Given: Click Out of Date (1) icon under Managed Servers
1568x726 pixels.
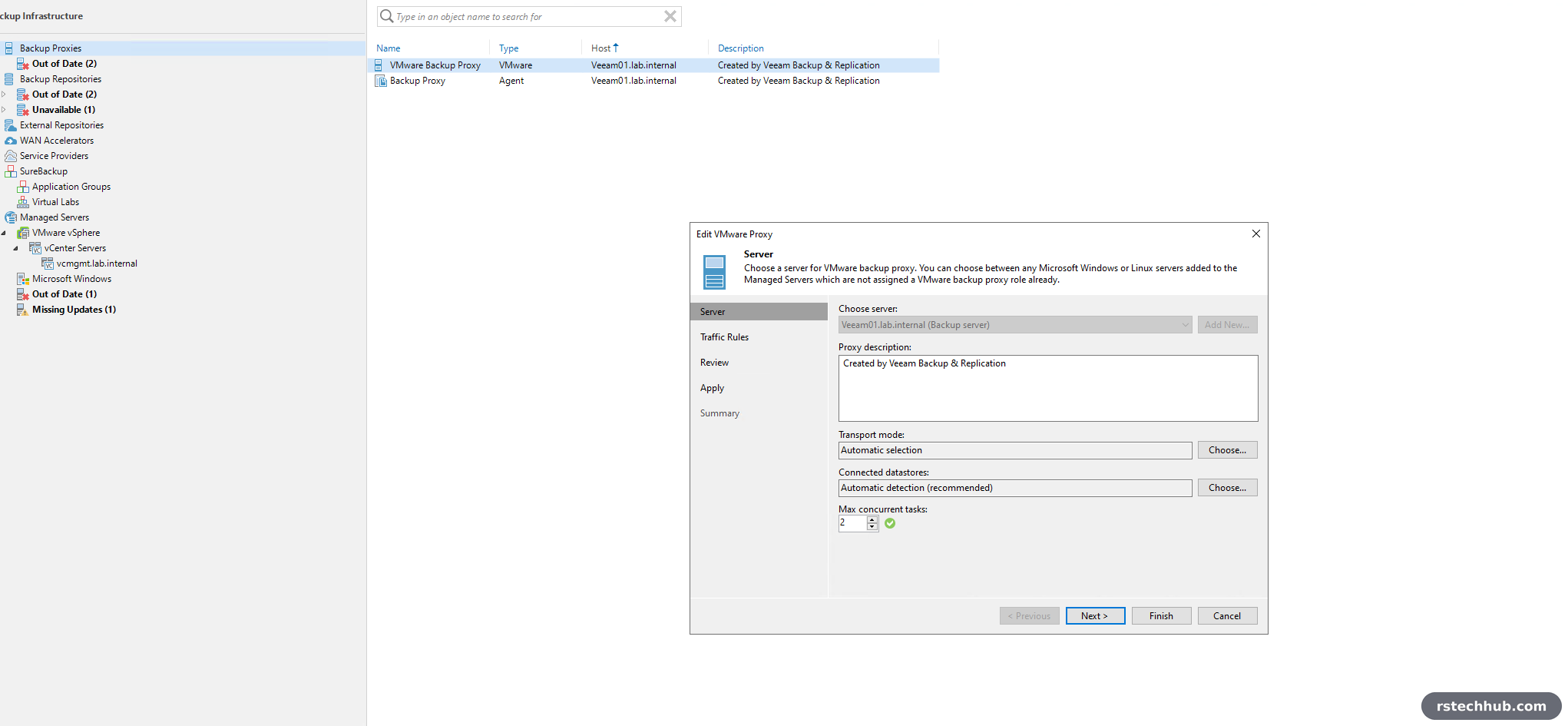Looking at the screenshot, I should pos(23,294).
